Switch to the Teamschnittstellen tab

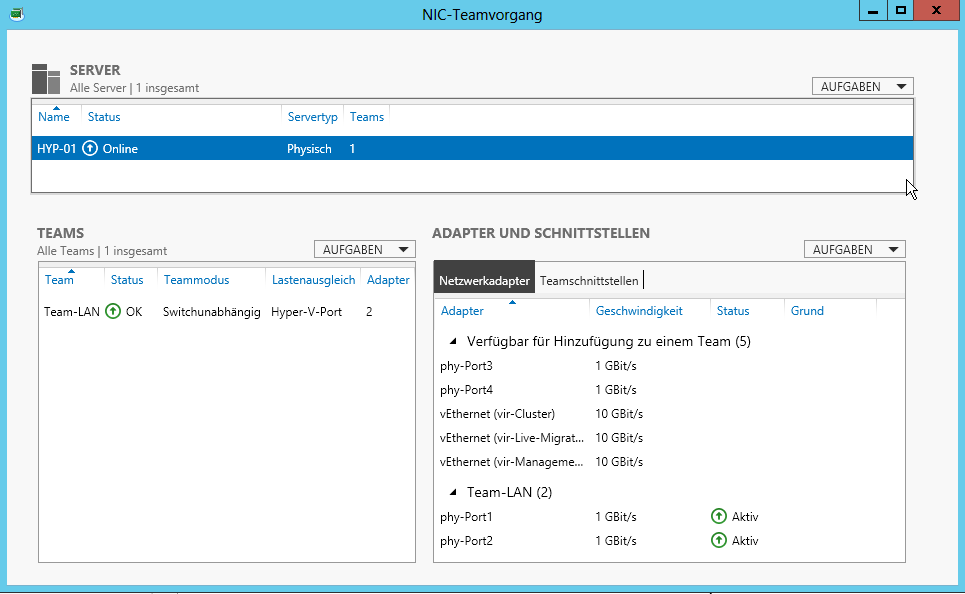coord(589,281)
